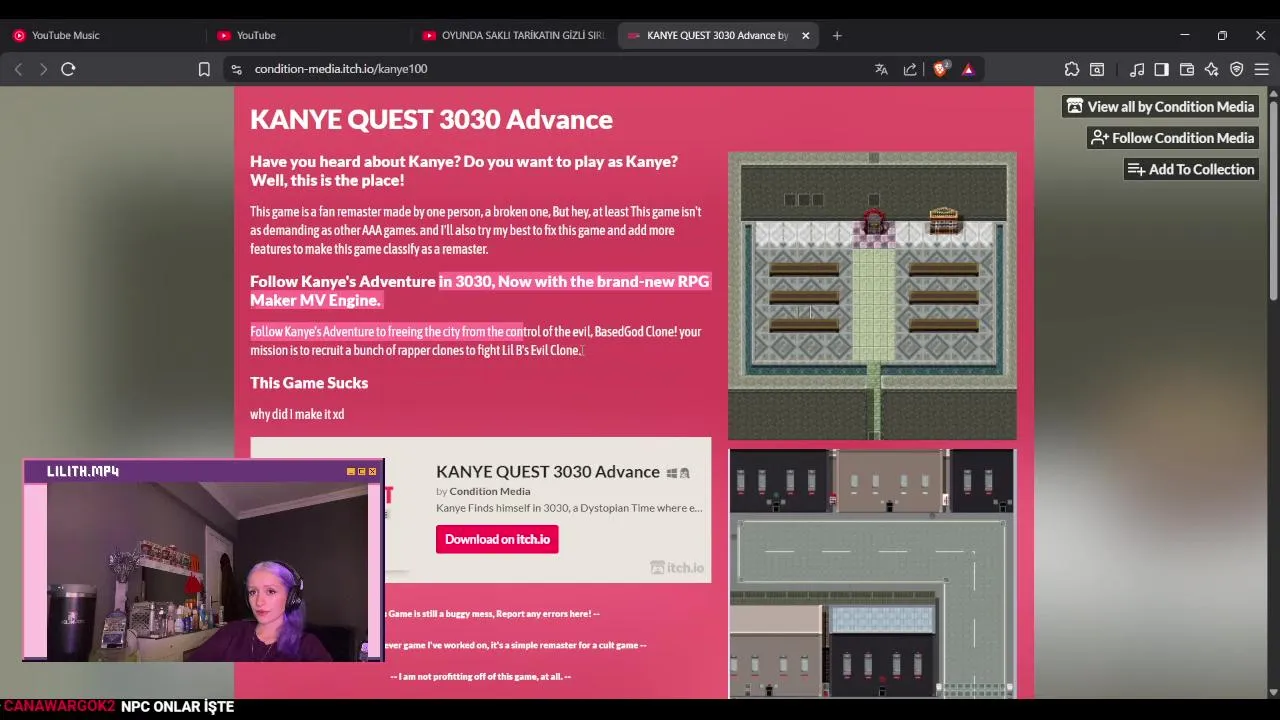Screen dimensions: 1280x720
Task: Open a new tab with the plus
Action: pos(837,35)
